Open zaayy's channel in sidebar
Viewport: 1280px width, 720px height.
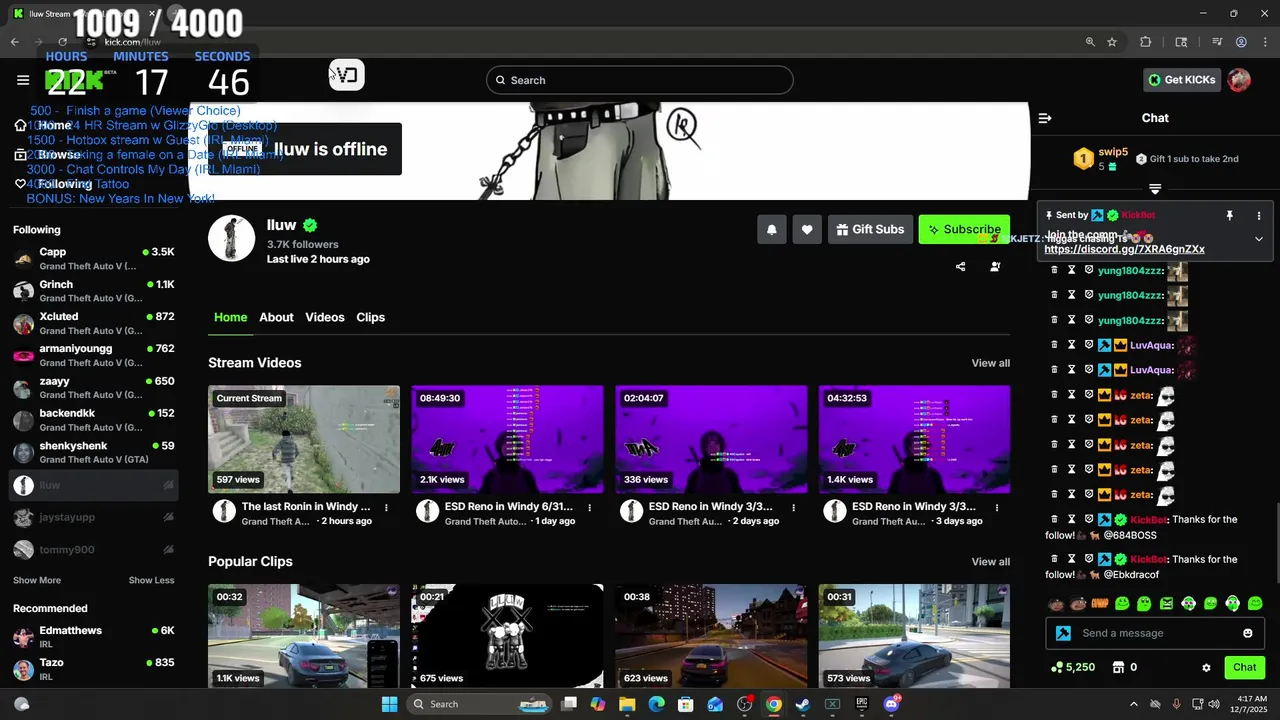click(x=94, y=388)
